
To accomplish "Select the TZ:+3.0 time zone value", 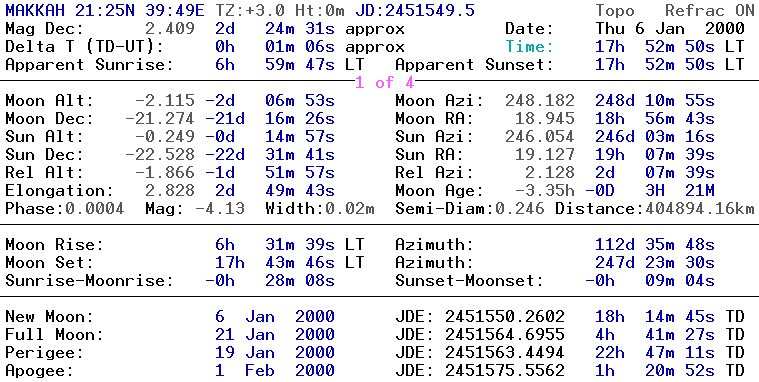I will tap(250, 10).
